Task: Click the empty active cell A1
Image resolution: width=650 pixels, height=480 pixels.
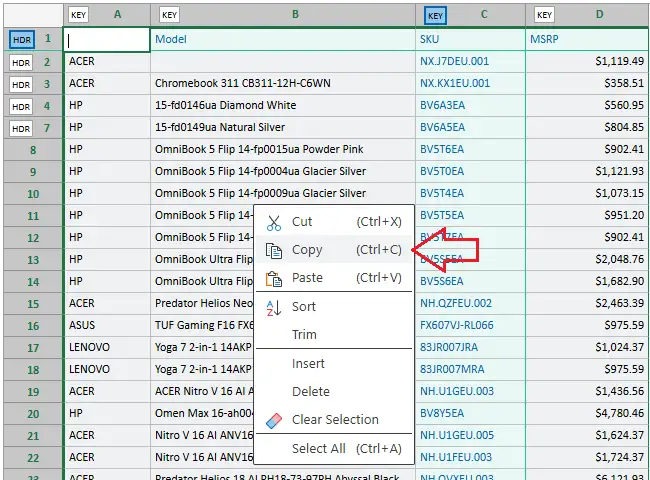Action: pyautogui.click(x=107, y=40)
